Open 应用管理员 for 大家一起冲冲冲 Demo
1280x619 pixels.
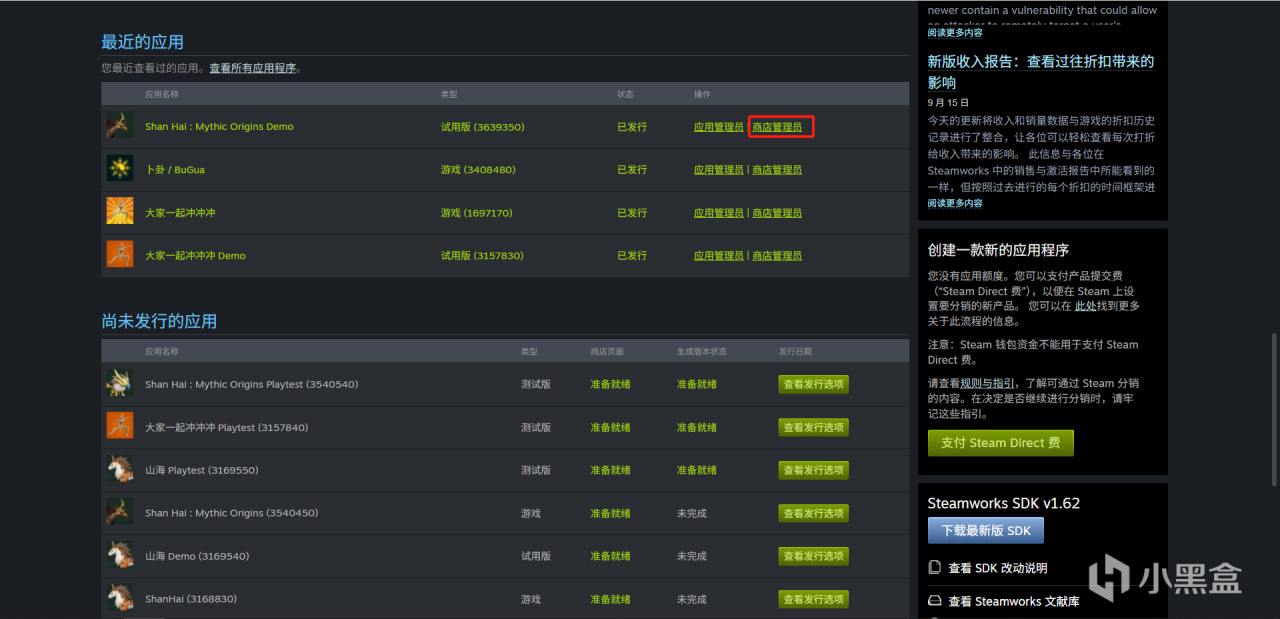719,256
